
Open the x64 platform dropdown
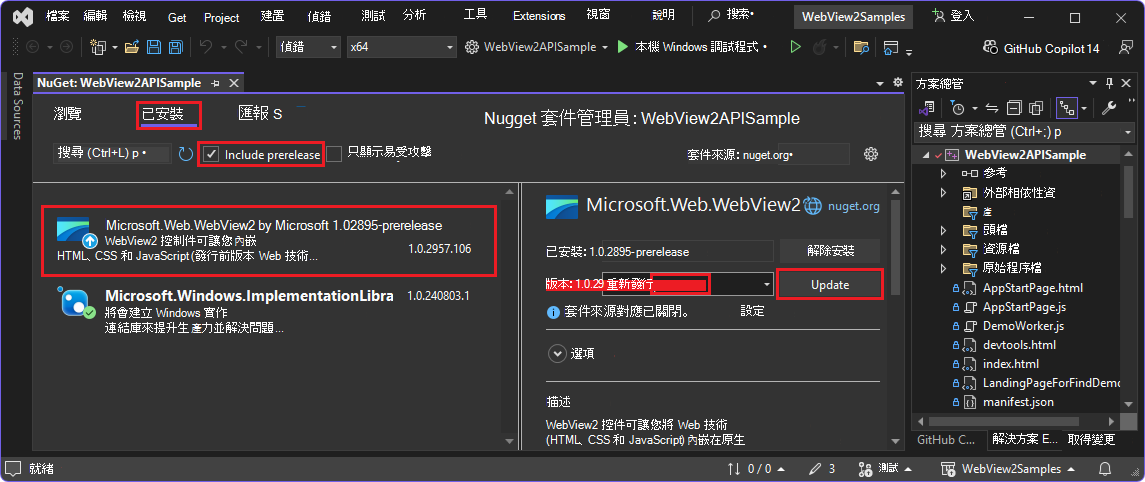tap(401, 47)
